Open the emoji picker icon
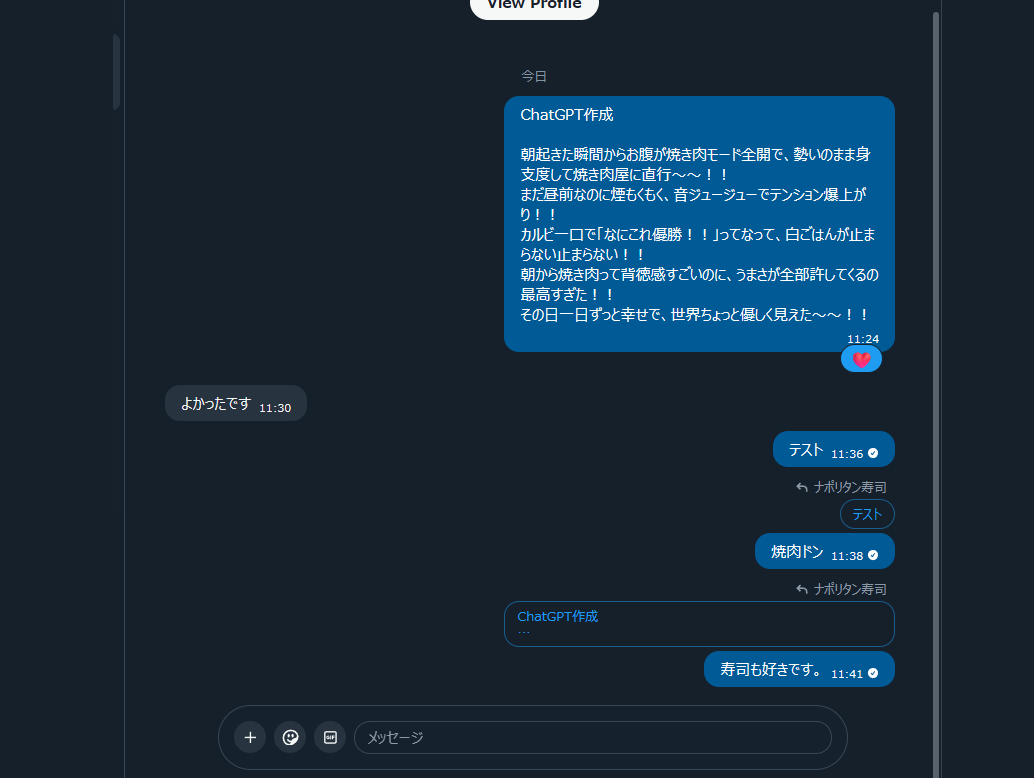Screen dimensions: 1034x778 (x=290, y=737)
